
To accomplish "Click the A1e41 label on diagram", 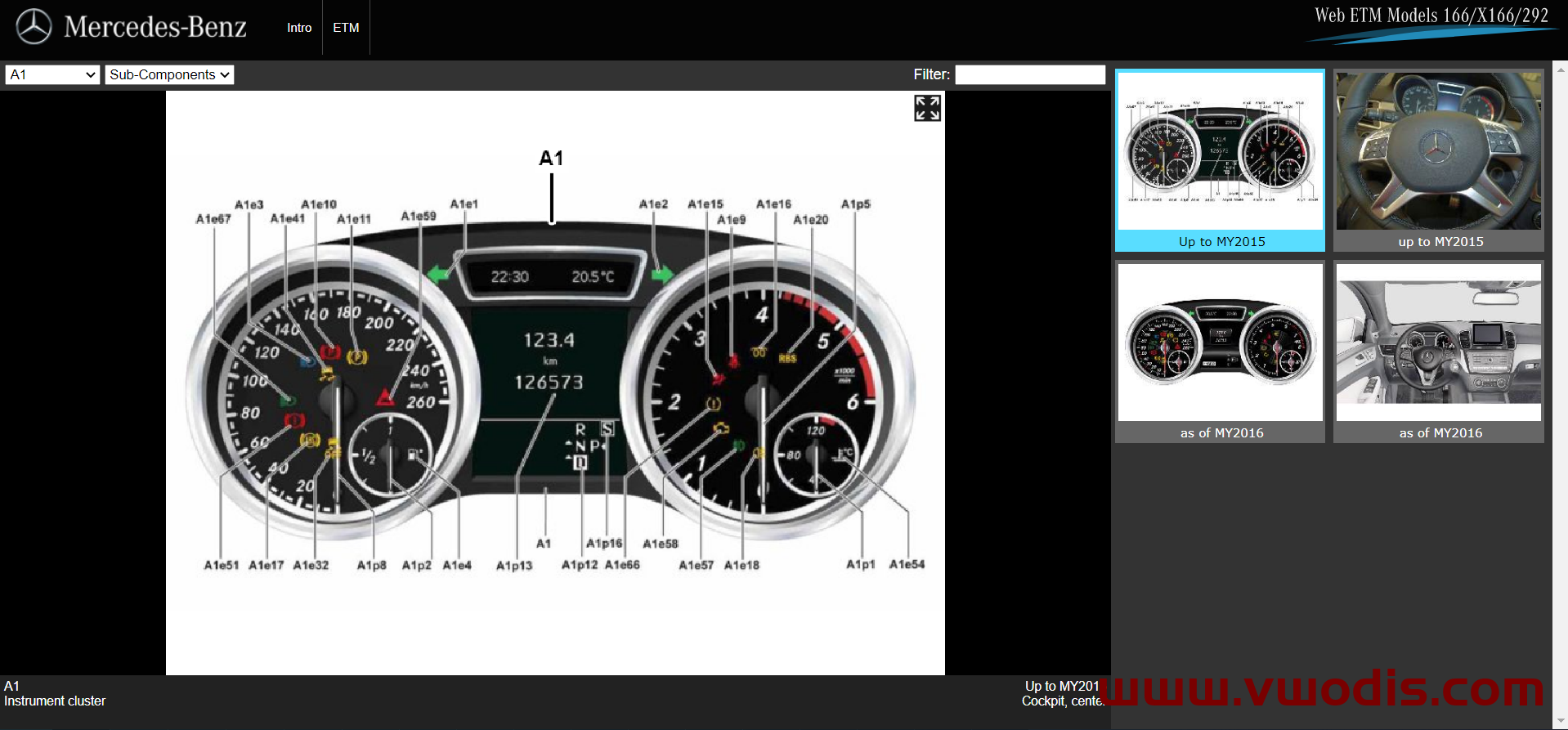I will [288, 218].
